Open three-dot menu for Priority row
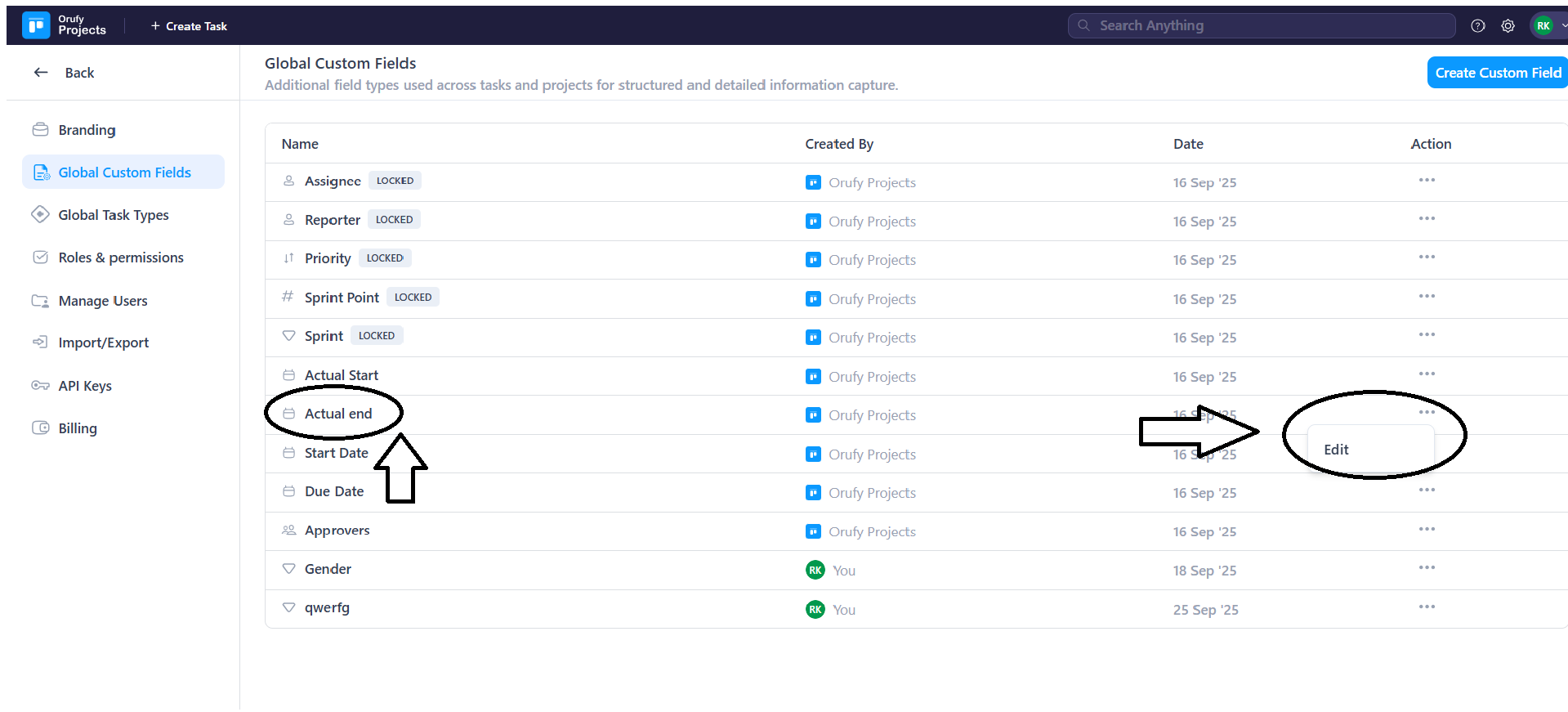Image resolution: width=1568 pixels, height=712 pixels. point(1427,257)
